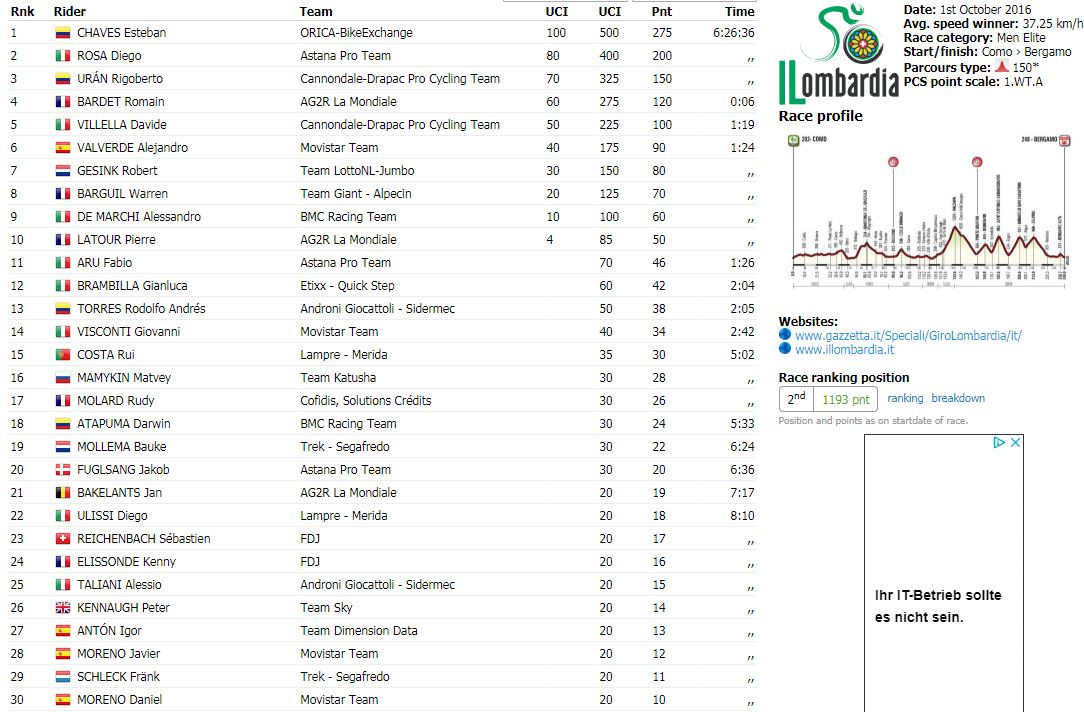The height and width of the screenshot is (712, 1084).
Task: Open rider ROSA Diego
Action: (109, 55)
